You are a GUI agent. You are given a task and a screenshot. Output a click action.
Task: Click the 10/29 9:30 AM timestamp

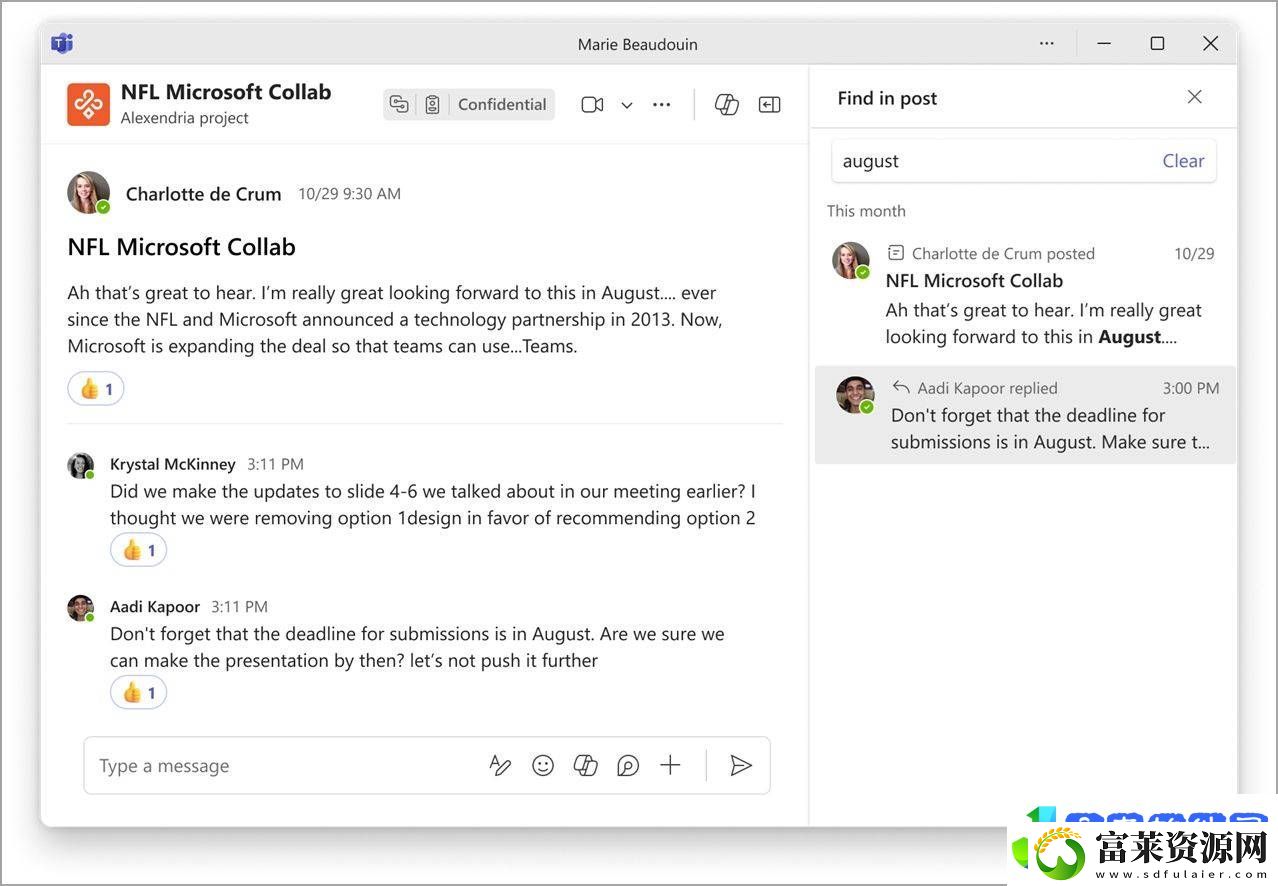[x=349, y=194]
